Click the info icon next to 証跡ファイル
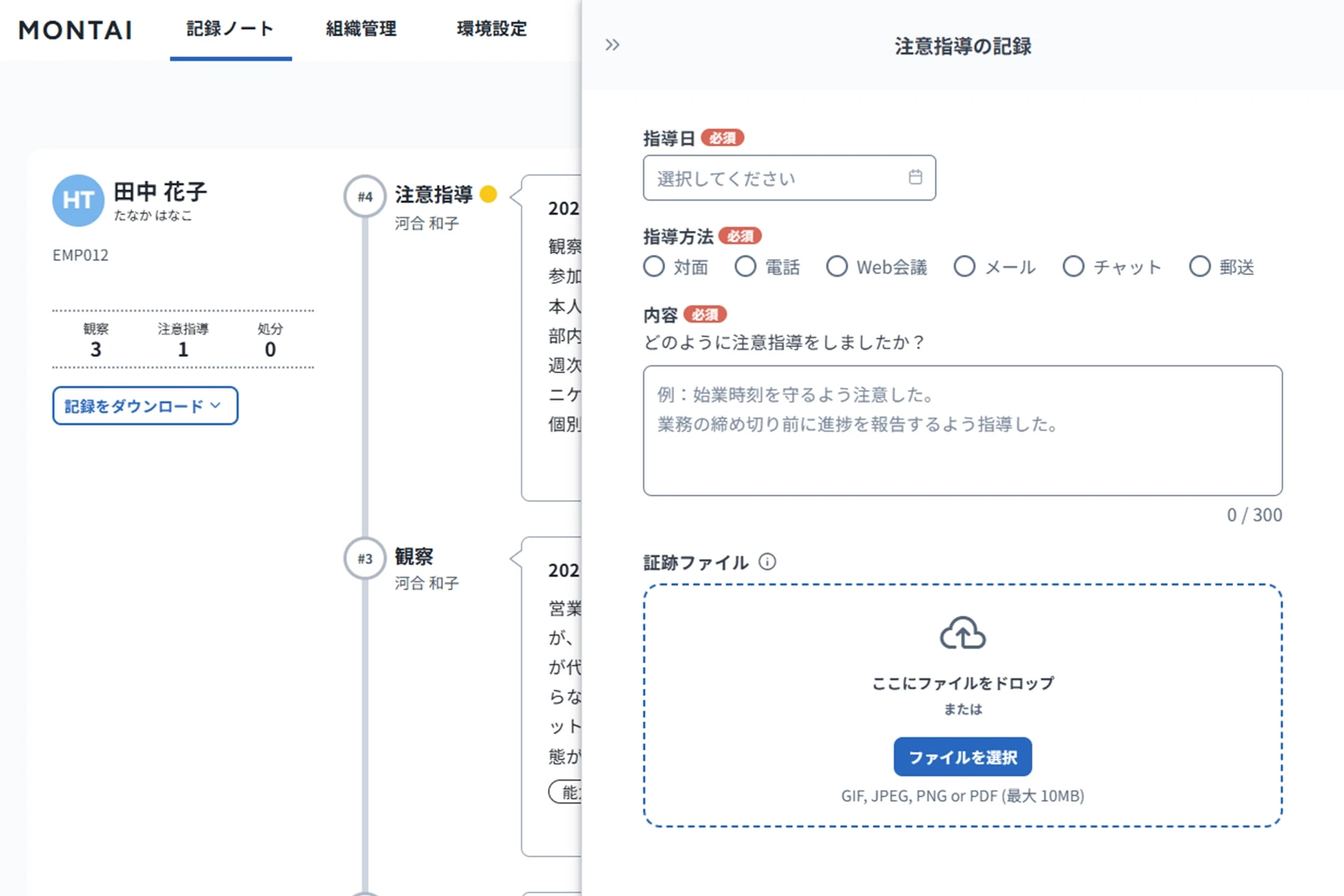The height and width of the screenshot is (896, 1344). [768, 561]
